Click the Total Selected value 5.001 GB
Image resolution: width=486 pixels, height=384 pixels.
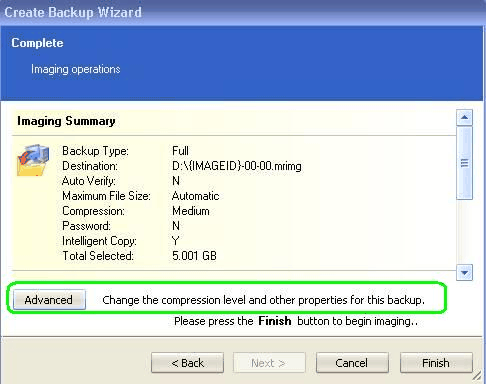[194, 256]
